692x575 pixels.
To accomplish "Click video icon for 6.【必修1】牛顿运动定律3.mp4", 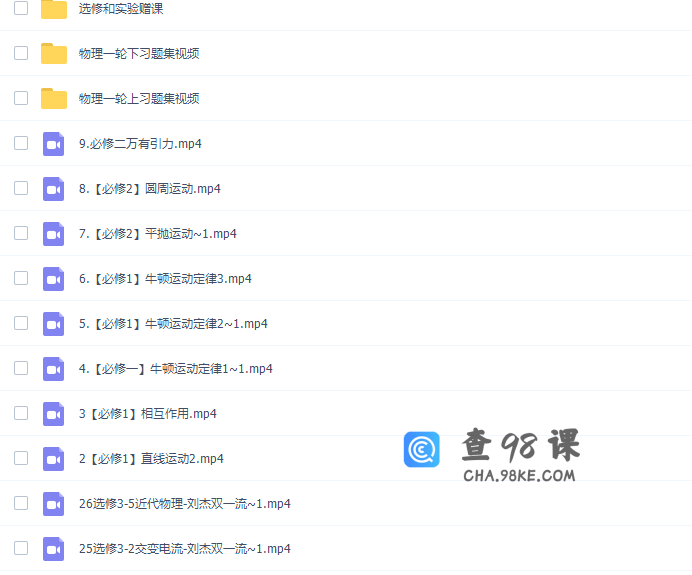I will (53, 279).
